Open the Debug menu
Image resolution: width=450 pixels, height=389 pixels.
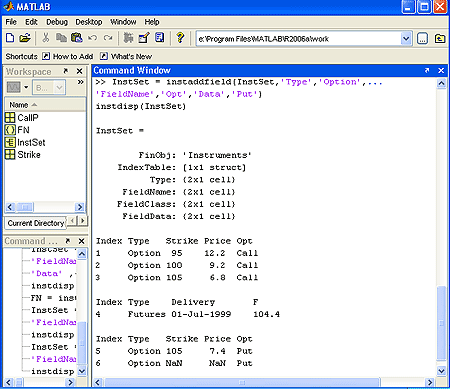(x=57, y=22)
